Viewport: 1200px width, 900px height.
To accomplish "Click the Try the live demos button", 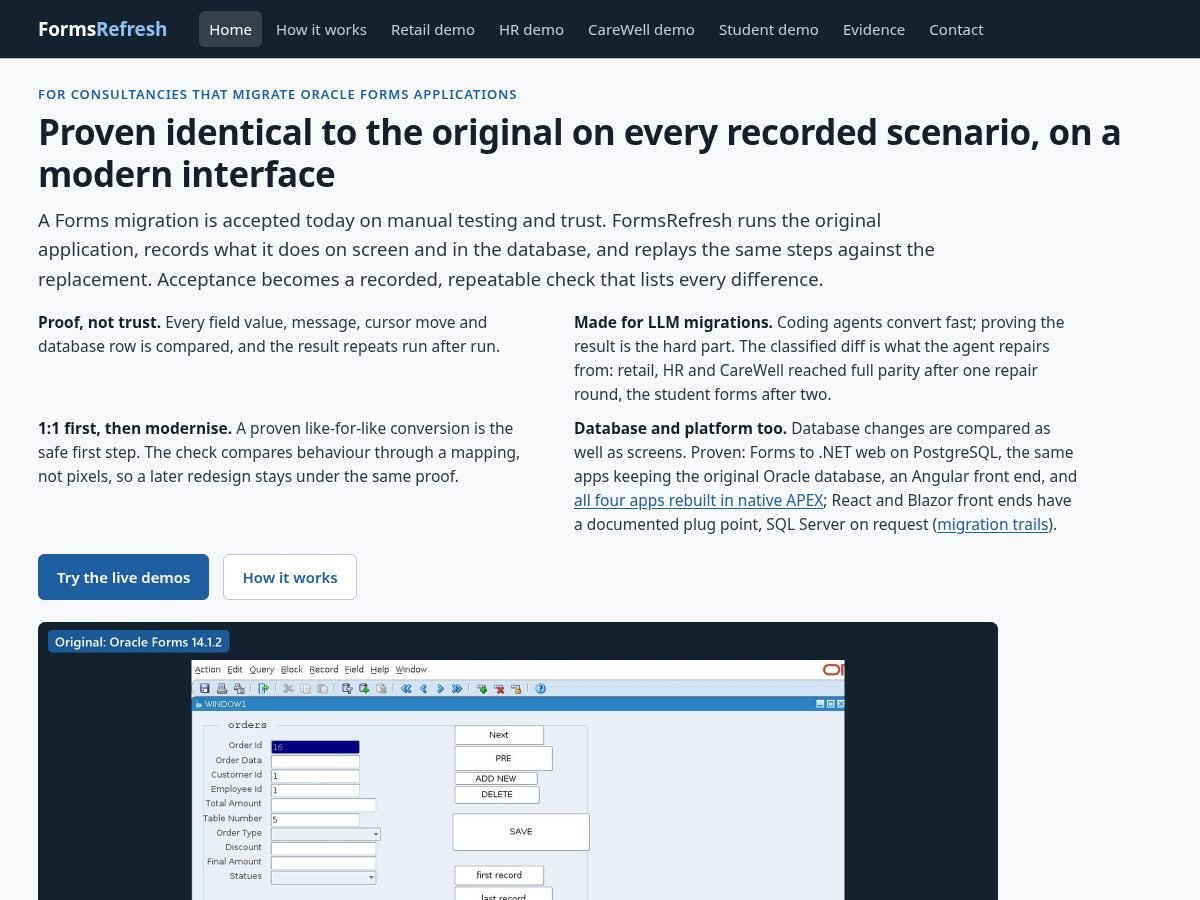I will point(123,577).
